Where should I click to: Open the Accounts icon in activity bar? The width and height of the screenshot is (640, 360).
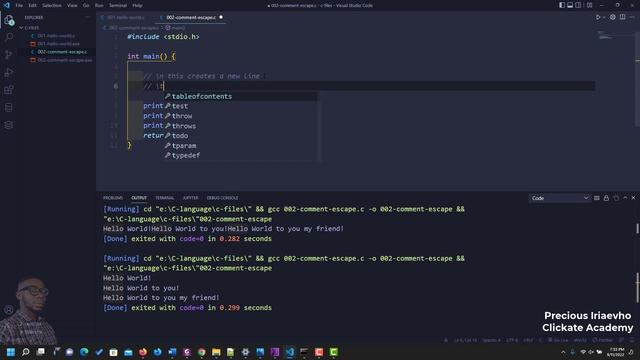[9, 310]
